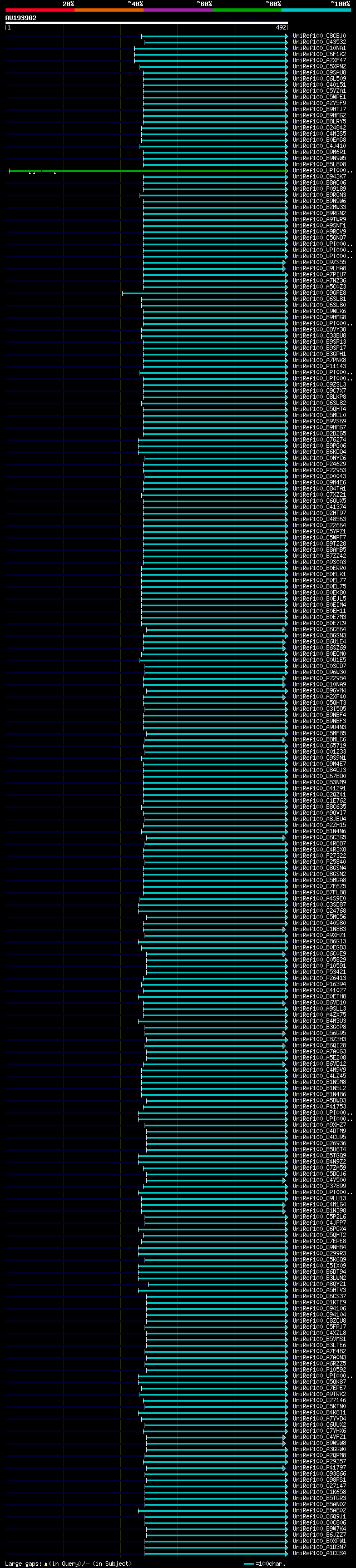Select the AU193902 query label
This screenshot has height=1568, width=356.
(21, 18)
